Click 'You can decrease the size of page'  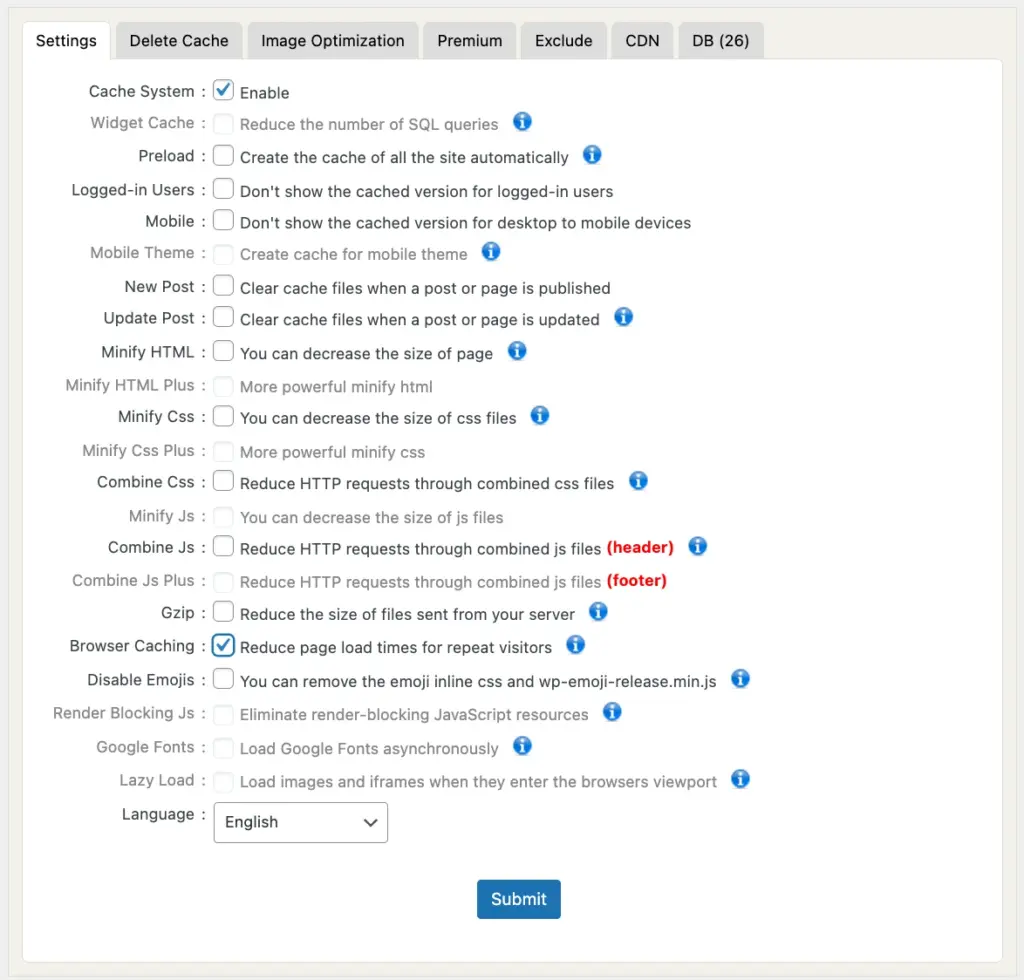[x=366, y=353]
